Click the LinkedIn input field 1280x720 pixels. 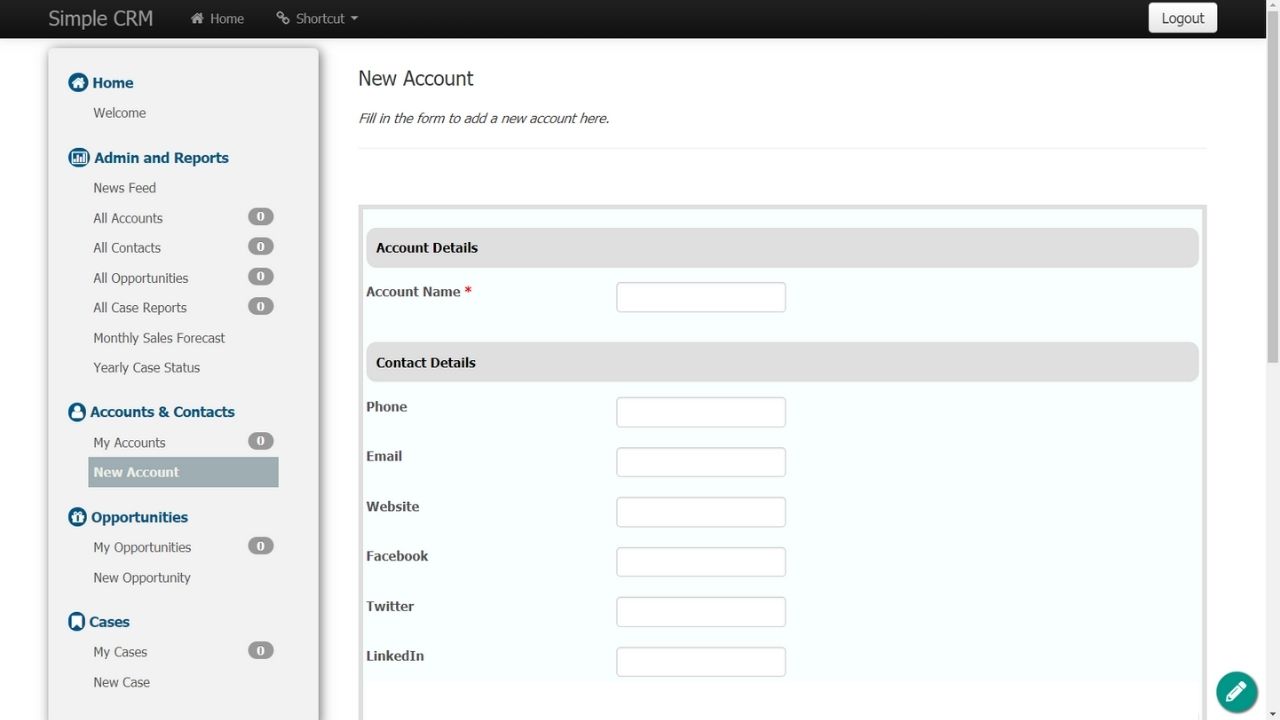tap(700, 662)
